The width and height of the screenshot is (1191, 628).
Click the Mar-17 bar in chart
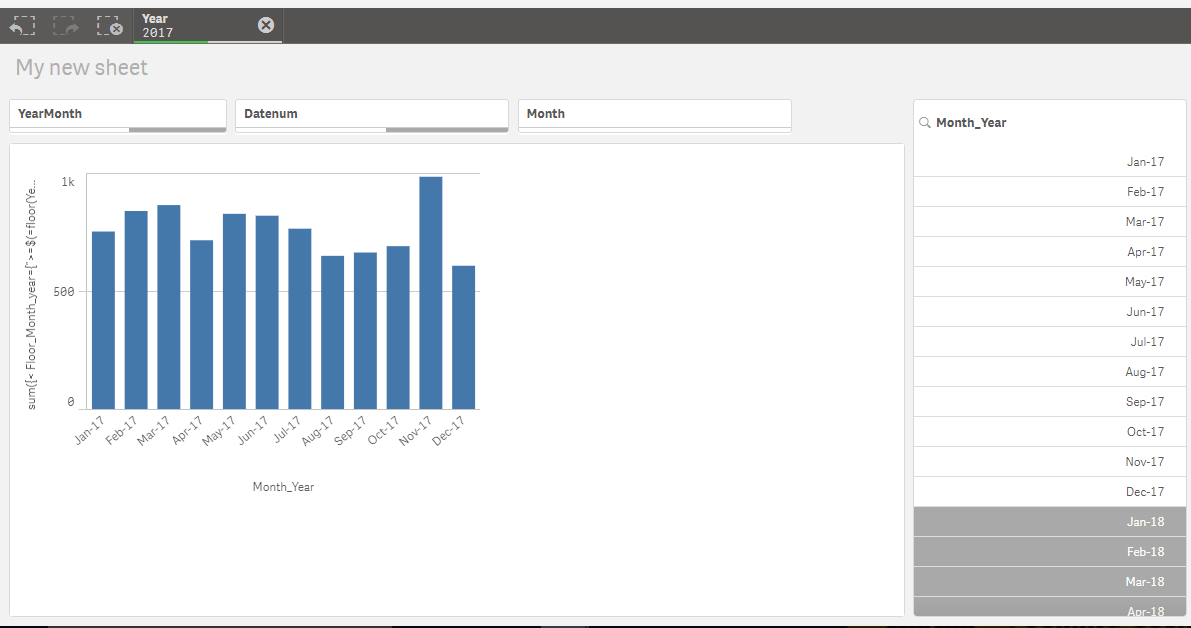(x=169, y=307)
